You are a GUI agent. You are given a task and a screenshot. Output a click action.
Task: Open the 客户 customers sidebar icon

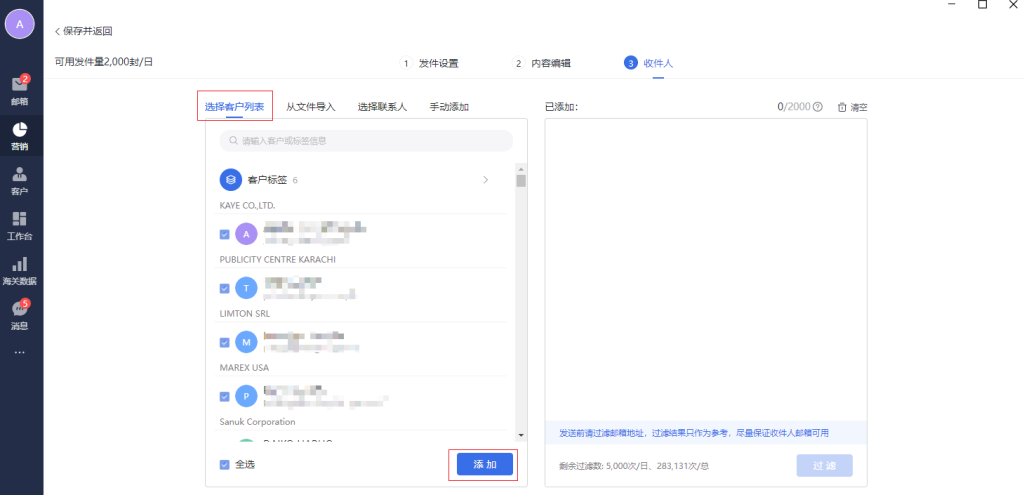pyautogui.click(x=20, y=180)
